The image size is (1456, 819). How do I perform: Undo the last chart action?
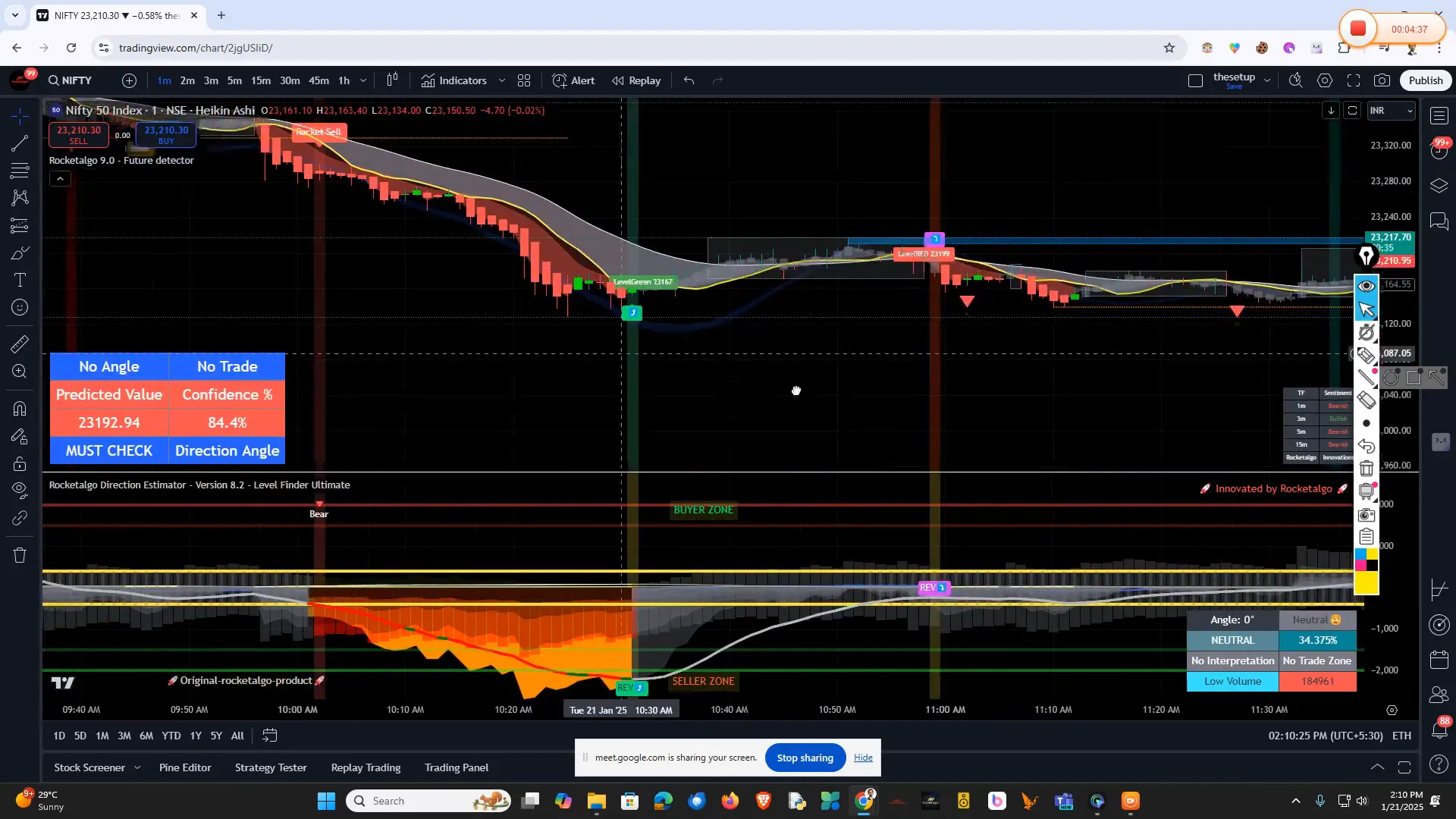[689, 80]
